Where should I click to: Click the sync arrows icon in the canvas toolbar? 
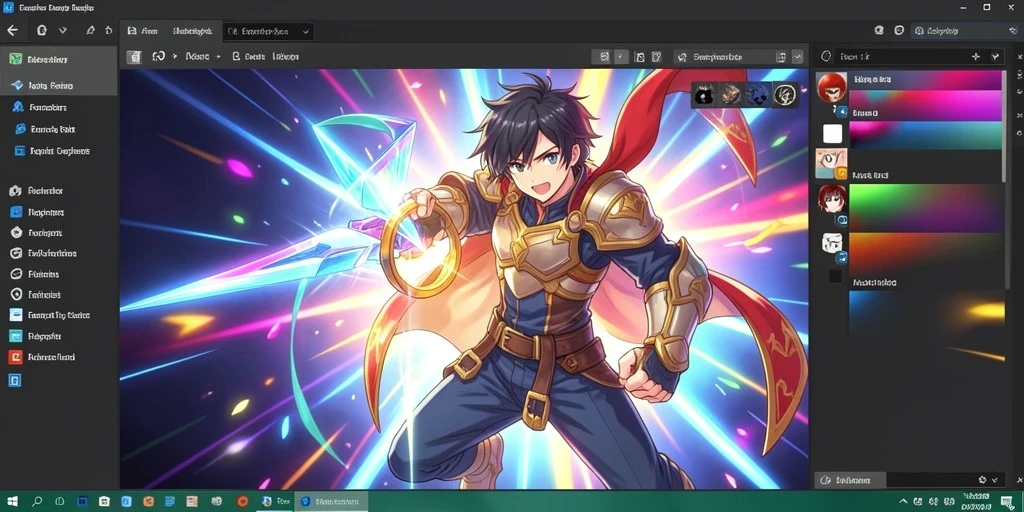click(159, 57)
